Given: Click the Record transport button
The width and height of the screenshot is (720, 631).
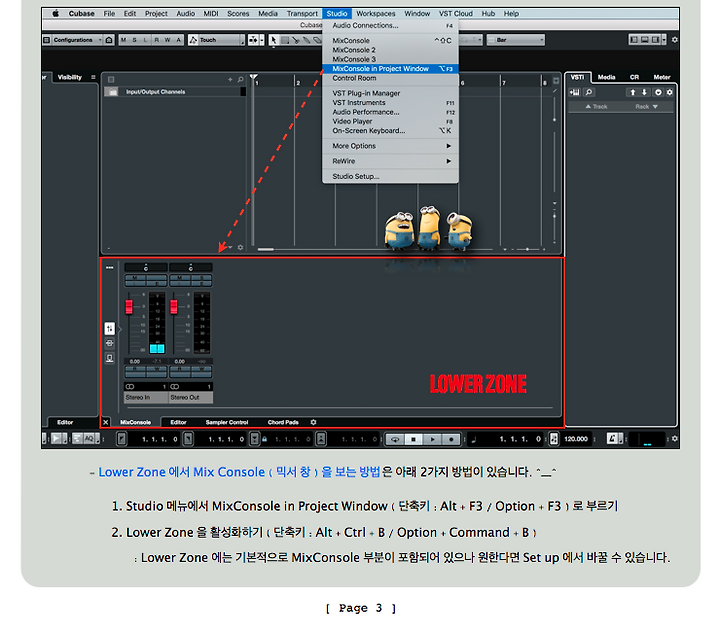Looking at the screenshot, I should [x=451, y=439].
